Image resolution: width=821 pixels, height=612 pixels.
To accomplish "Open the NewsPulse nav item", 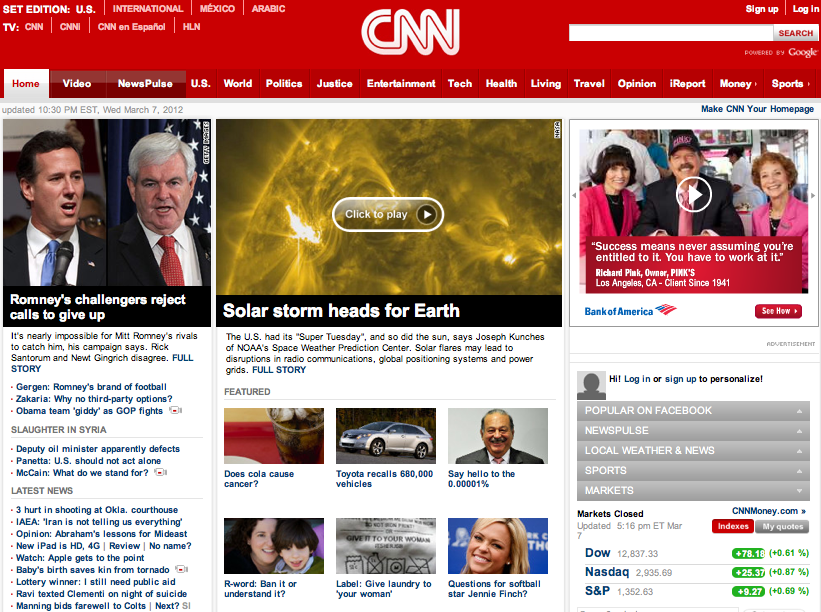I will [145, 84].
